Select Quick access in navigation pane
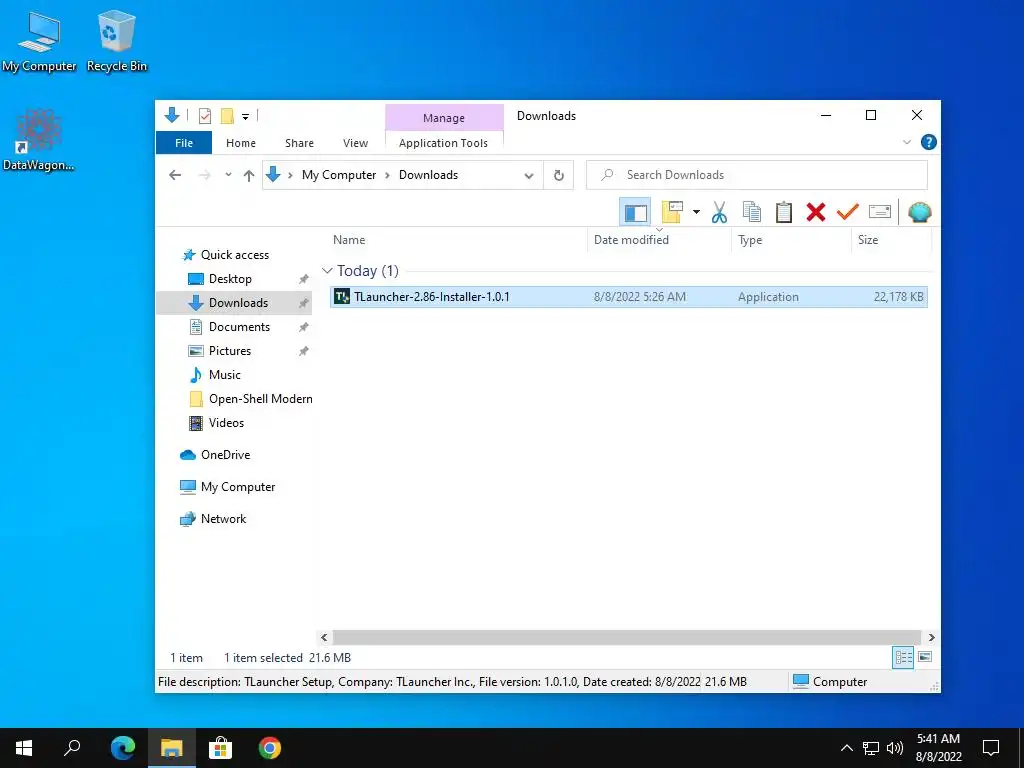The image size is (1024, 768). tap(234, 255)
